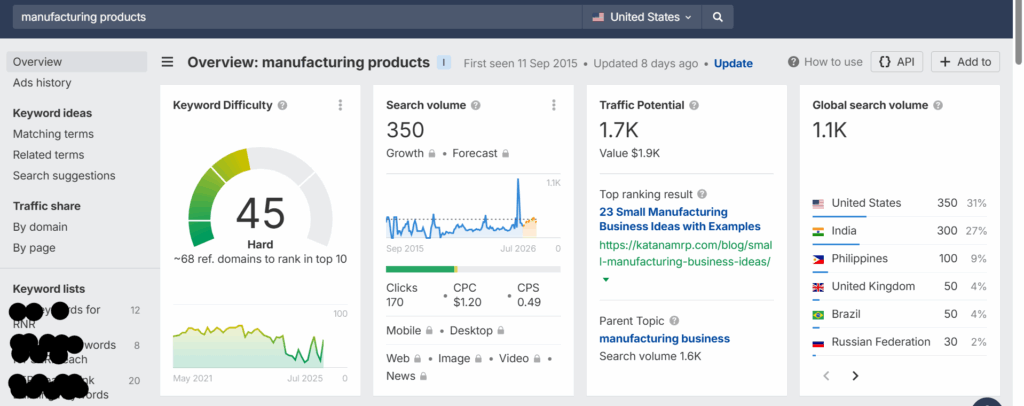Screen dimensions: 1024x406
Task: Click the info badge beside overview title
Action: [444, 63]
